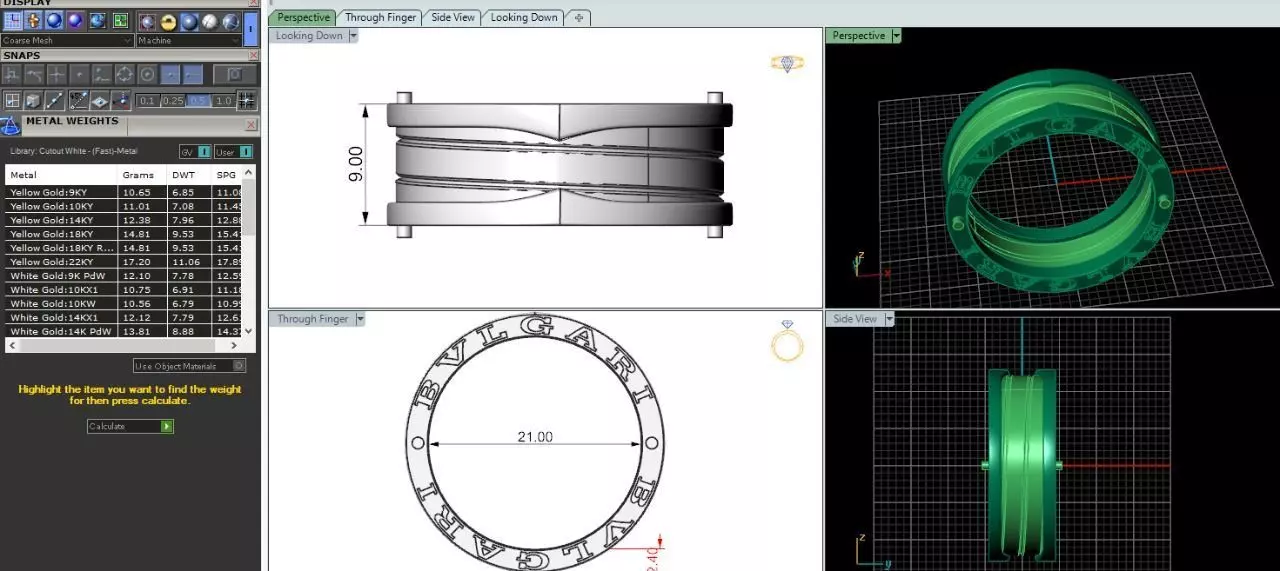Viewport: 1280px width, 571px height.
Task: Choose the wire mesh sphere material icon
Action: point(231,22)
